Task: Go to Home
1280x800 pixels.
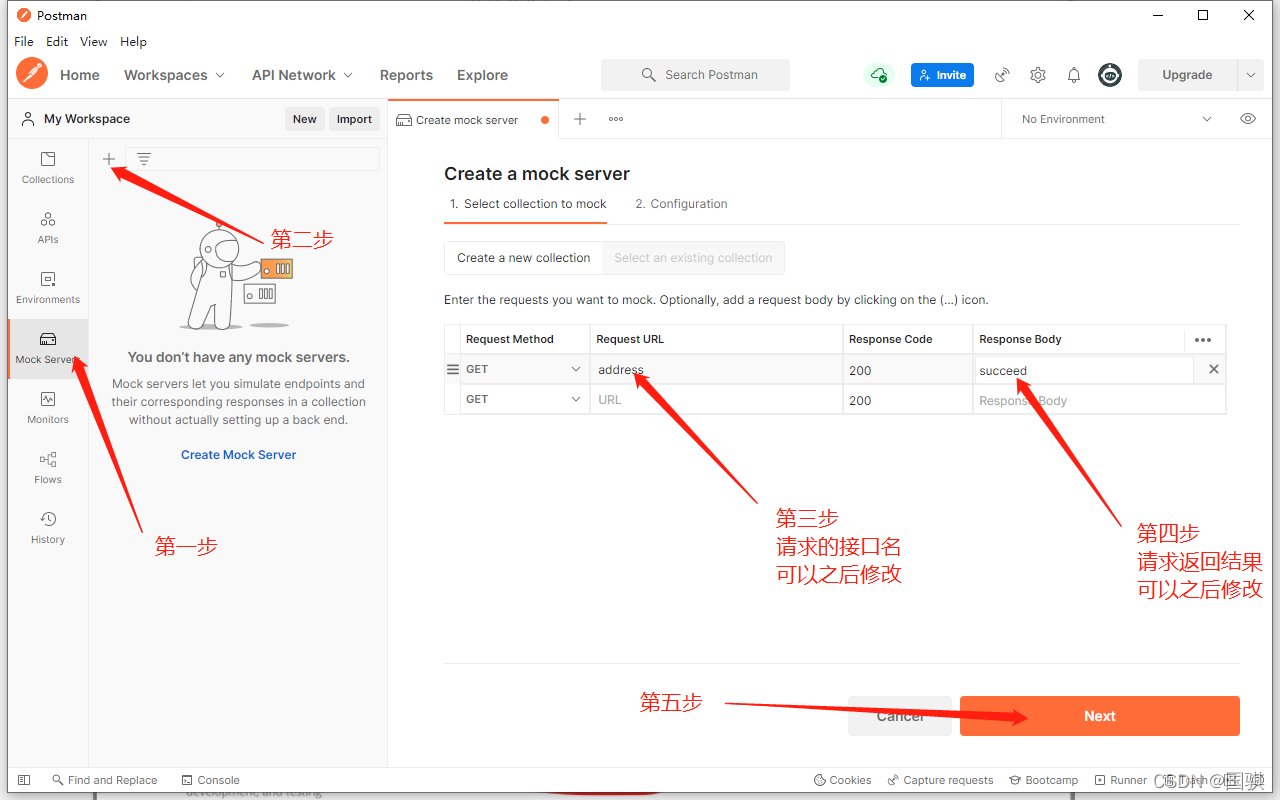Action: (x=80, y=75)
